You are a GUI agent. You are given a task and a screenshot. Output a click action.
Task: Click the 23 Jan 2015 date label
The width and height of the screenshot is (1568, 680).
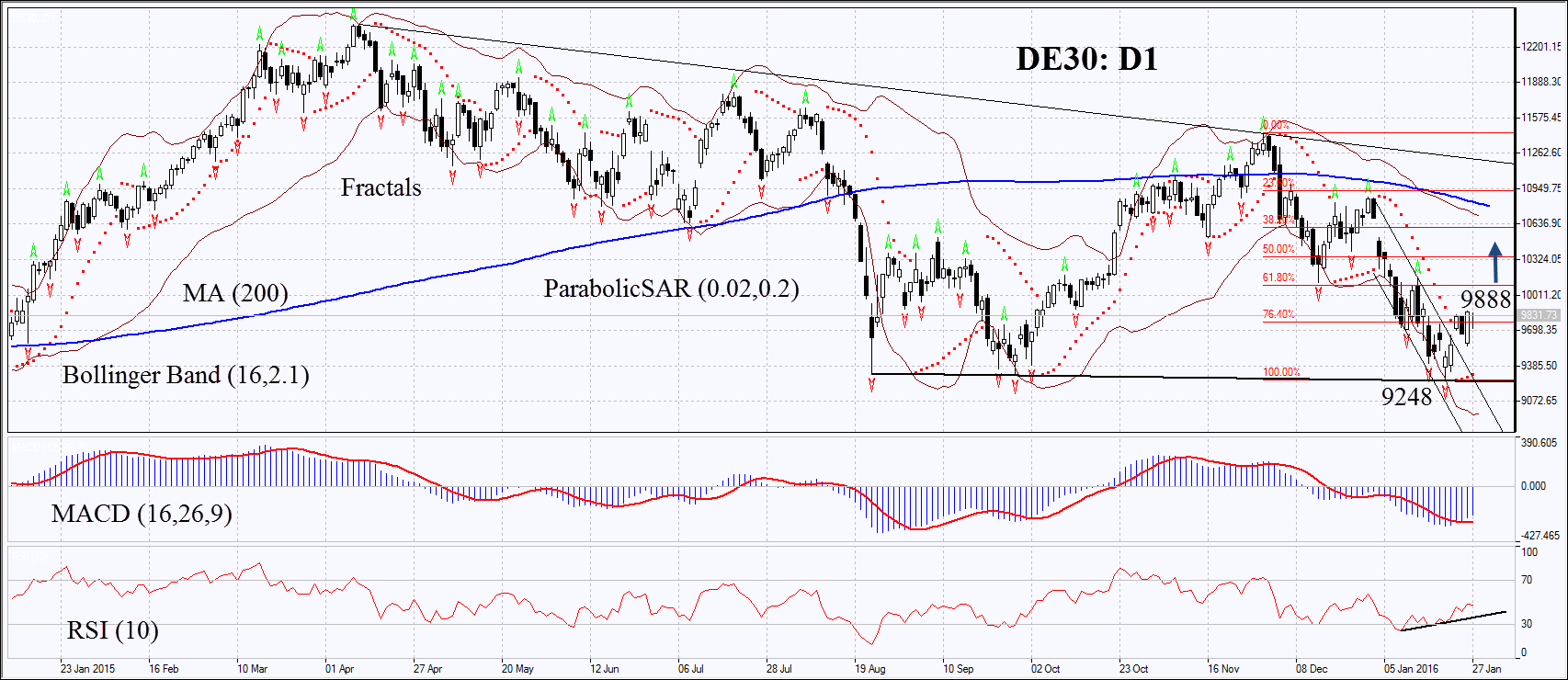pyautogui.click(x=87, y=668)
